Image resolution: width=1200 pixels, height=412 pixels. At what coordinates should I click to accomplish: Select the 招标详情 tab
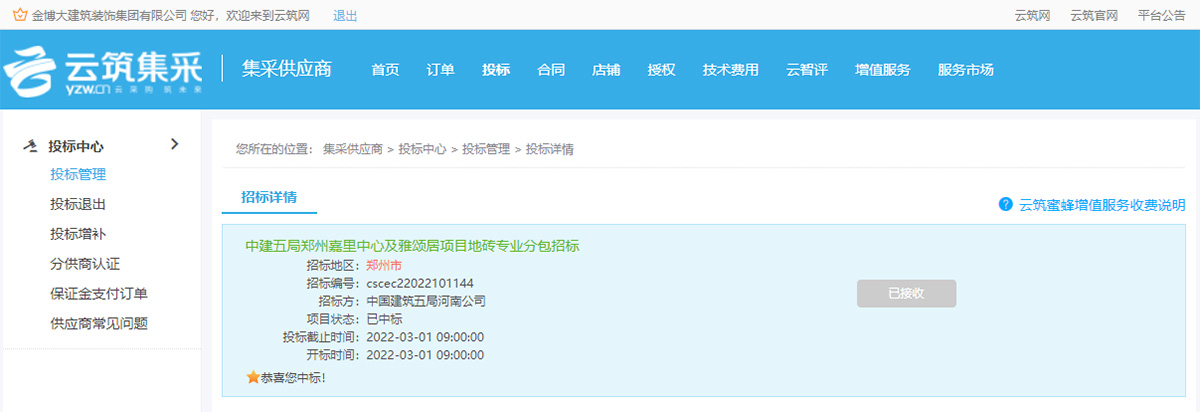click(x=269, y=197)
